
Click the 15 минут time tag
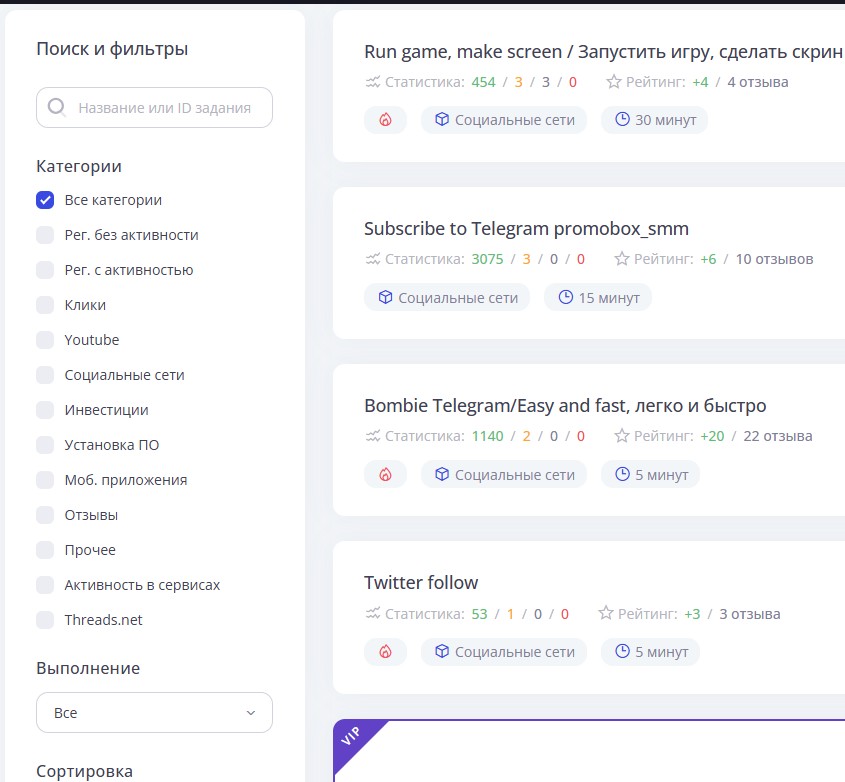click(598, 298)
